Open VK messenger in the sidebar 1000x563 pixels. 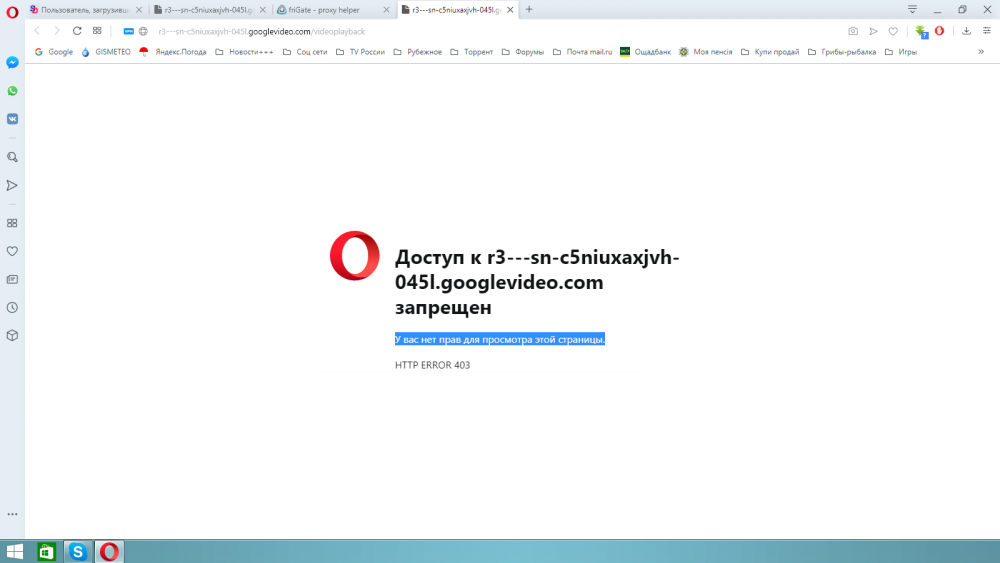tap(12, 119)
